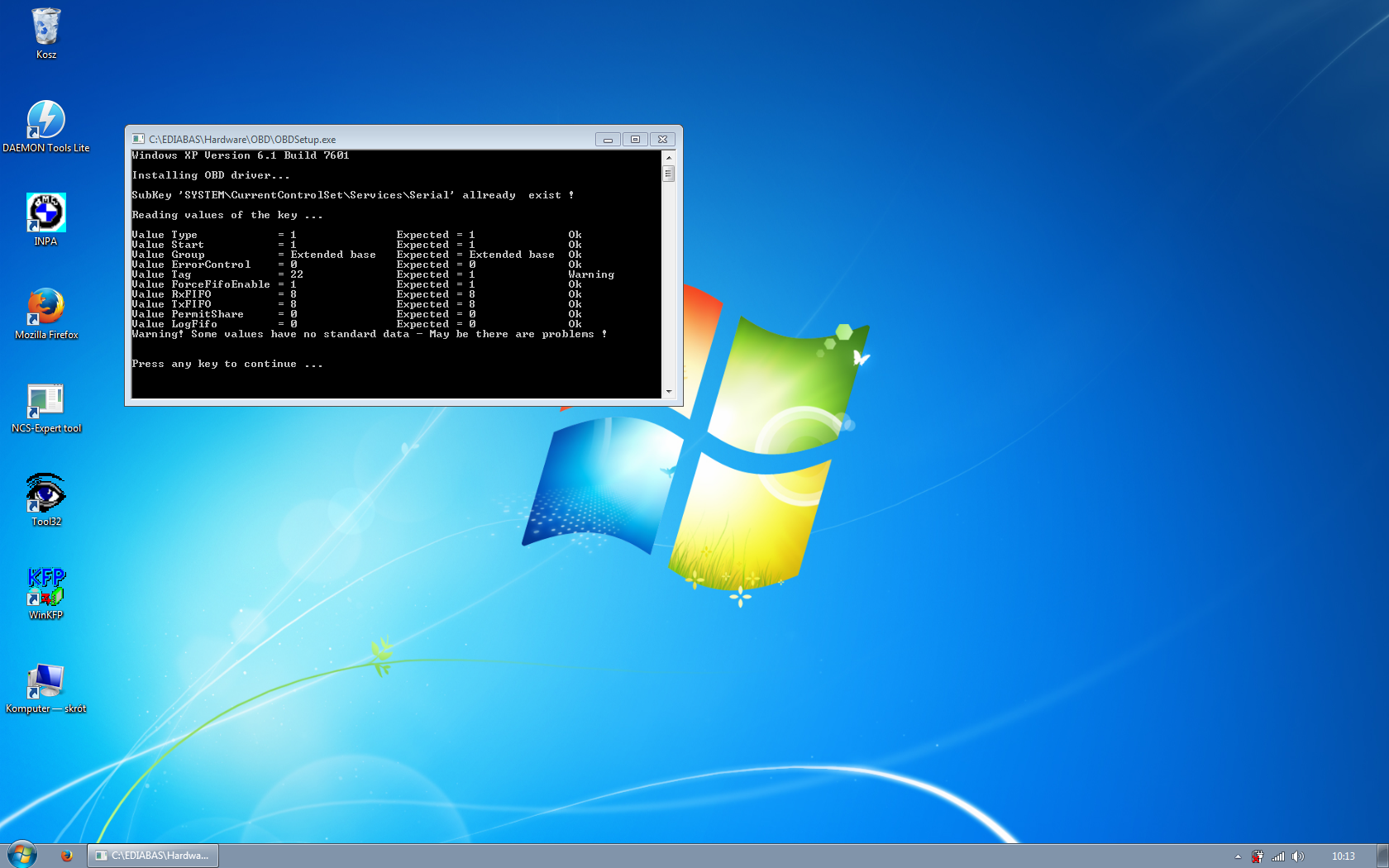Image resolution: width=1389 pixels, height=868 pixels.
Task: Click the Show desktop strip at the taskbar's end
Action: 1382,856
